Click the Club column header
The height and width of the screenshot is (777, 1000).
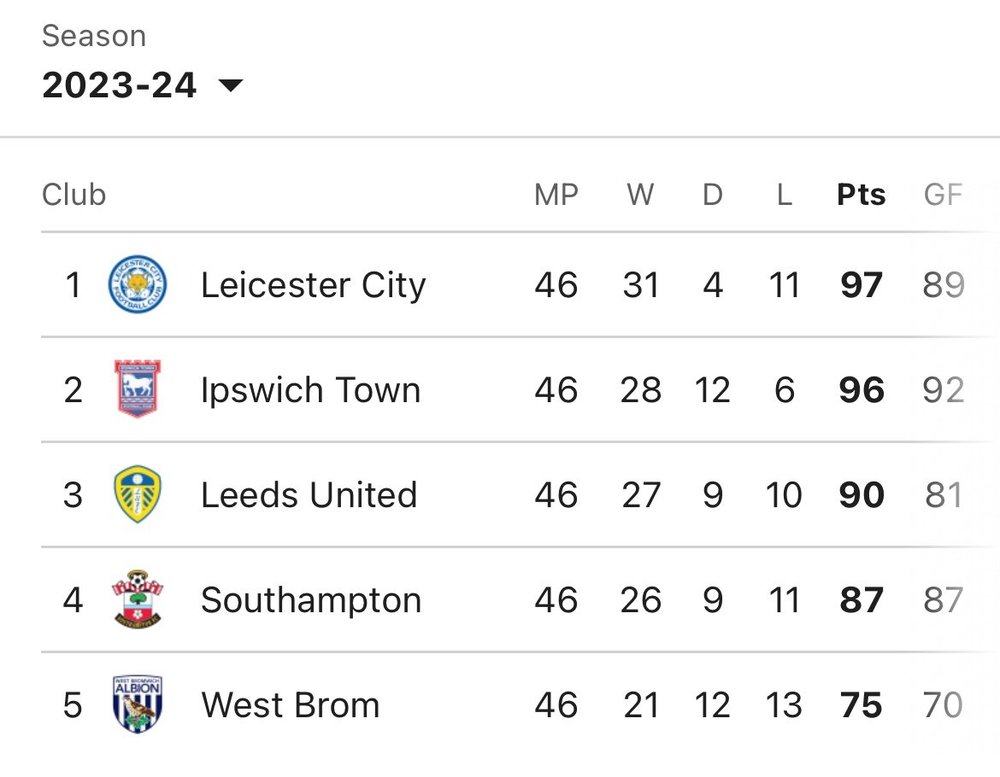[x=74, y=195]
